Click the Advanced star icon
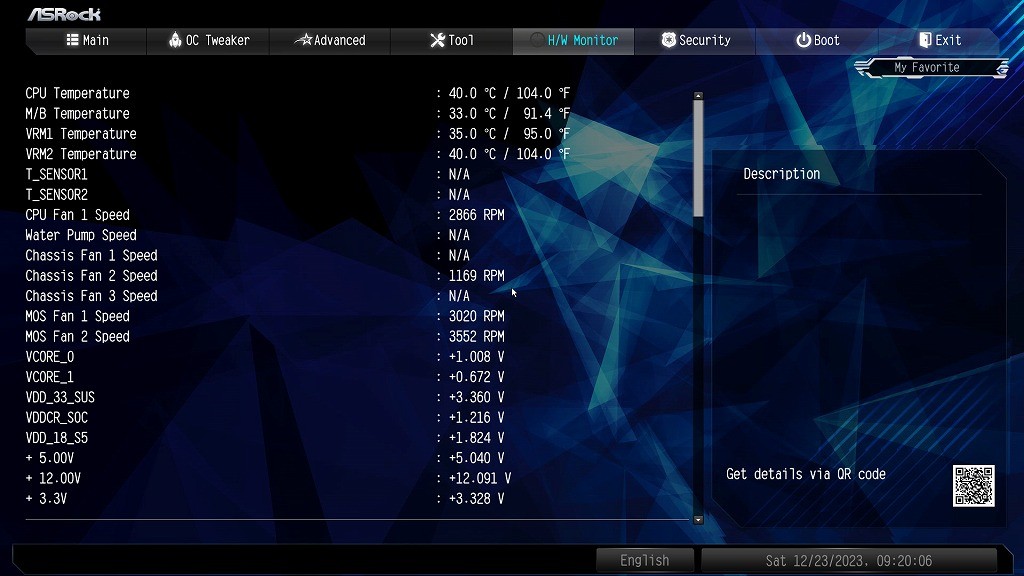 pos(303,40)
